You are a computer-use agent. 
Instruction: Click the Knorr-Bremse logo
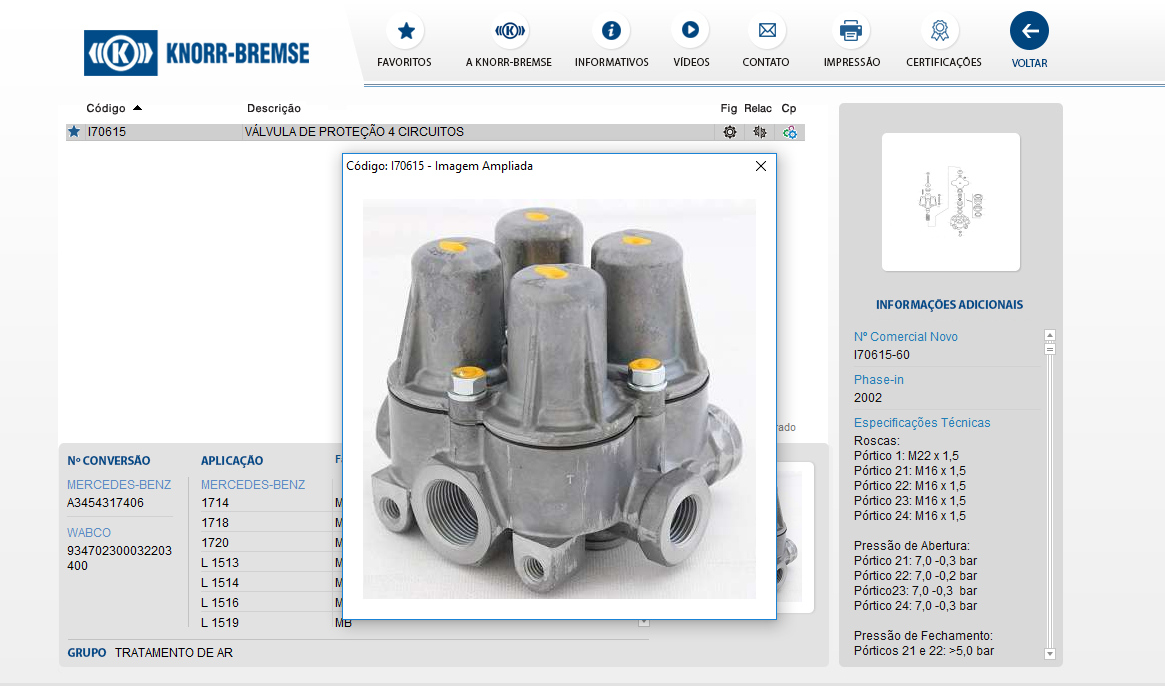pyautogui.click(x=197, y=53)
